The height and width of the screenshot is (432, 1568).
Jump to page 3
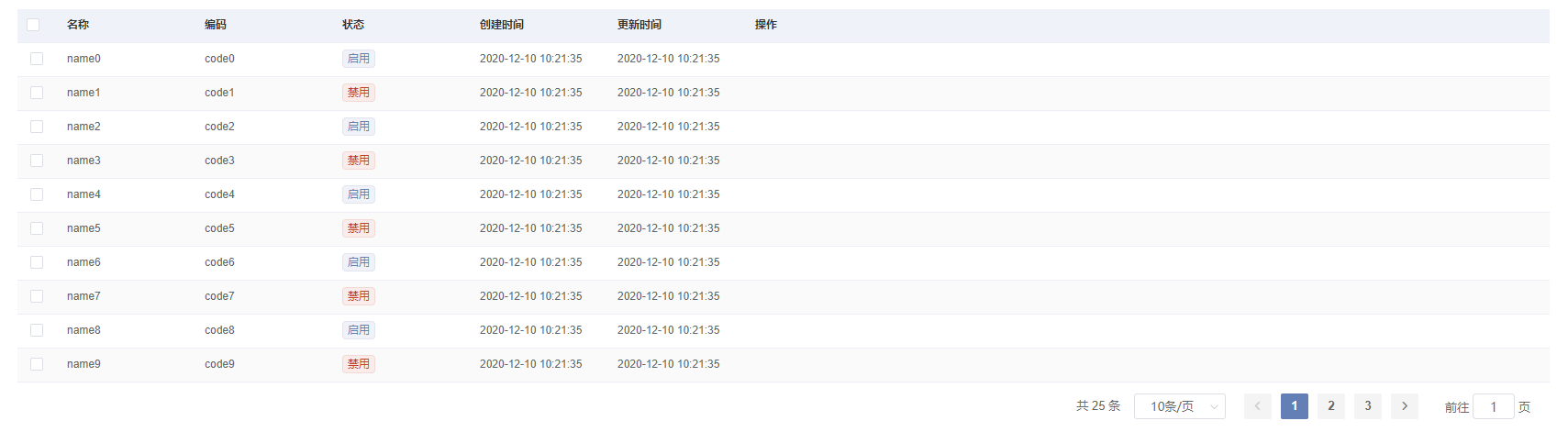pyautogui.click(x=1367, y=406)
